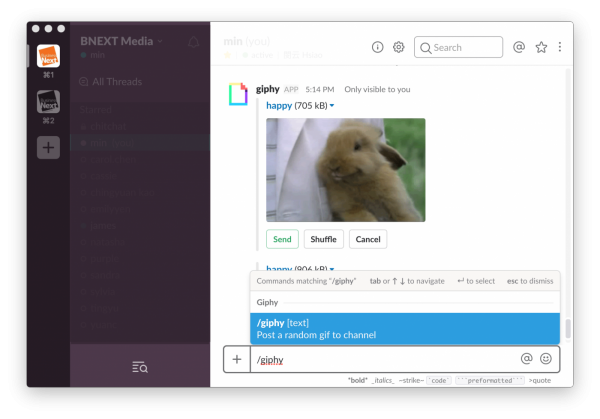Toggle the star next to conversation title
The width and height of the screenshot is (600, 419).
[x=227, y=55]
